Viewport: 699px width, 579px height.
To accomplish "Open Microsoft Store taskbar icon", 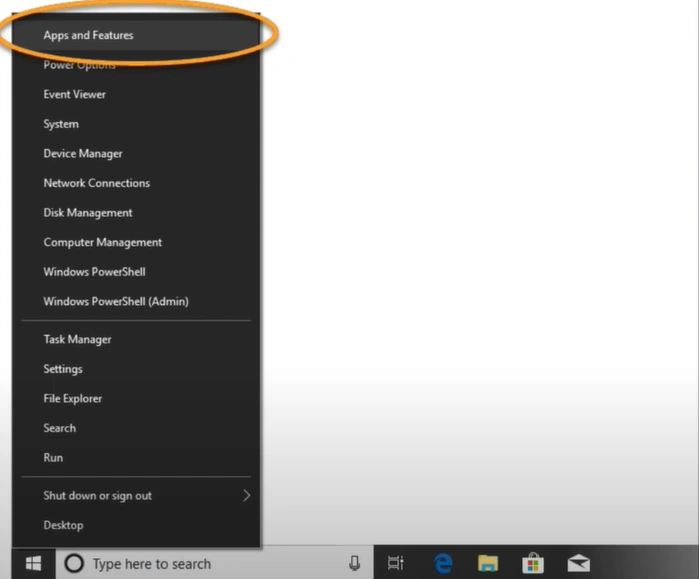I will tap(533, 563).
